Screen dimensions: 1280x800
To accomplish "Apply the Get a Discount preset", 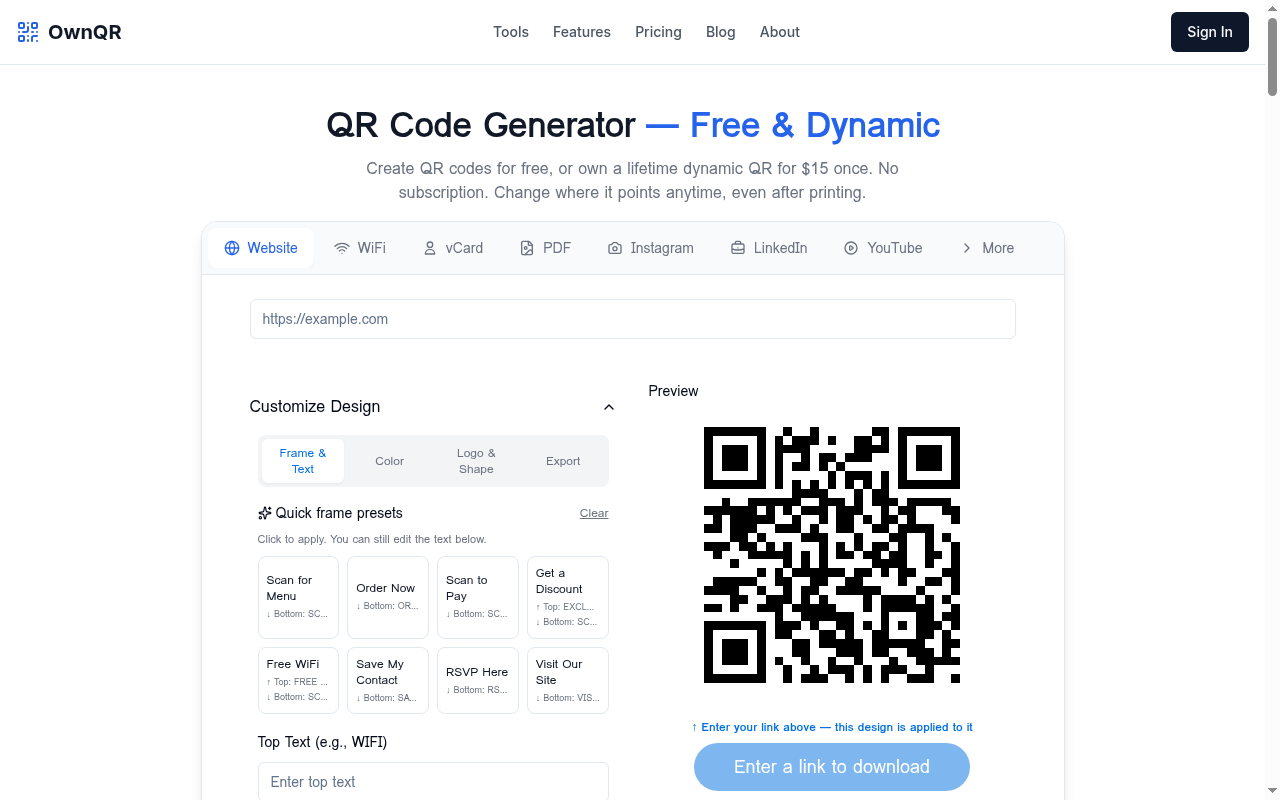I will [568, 597].
